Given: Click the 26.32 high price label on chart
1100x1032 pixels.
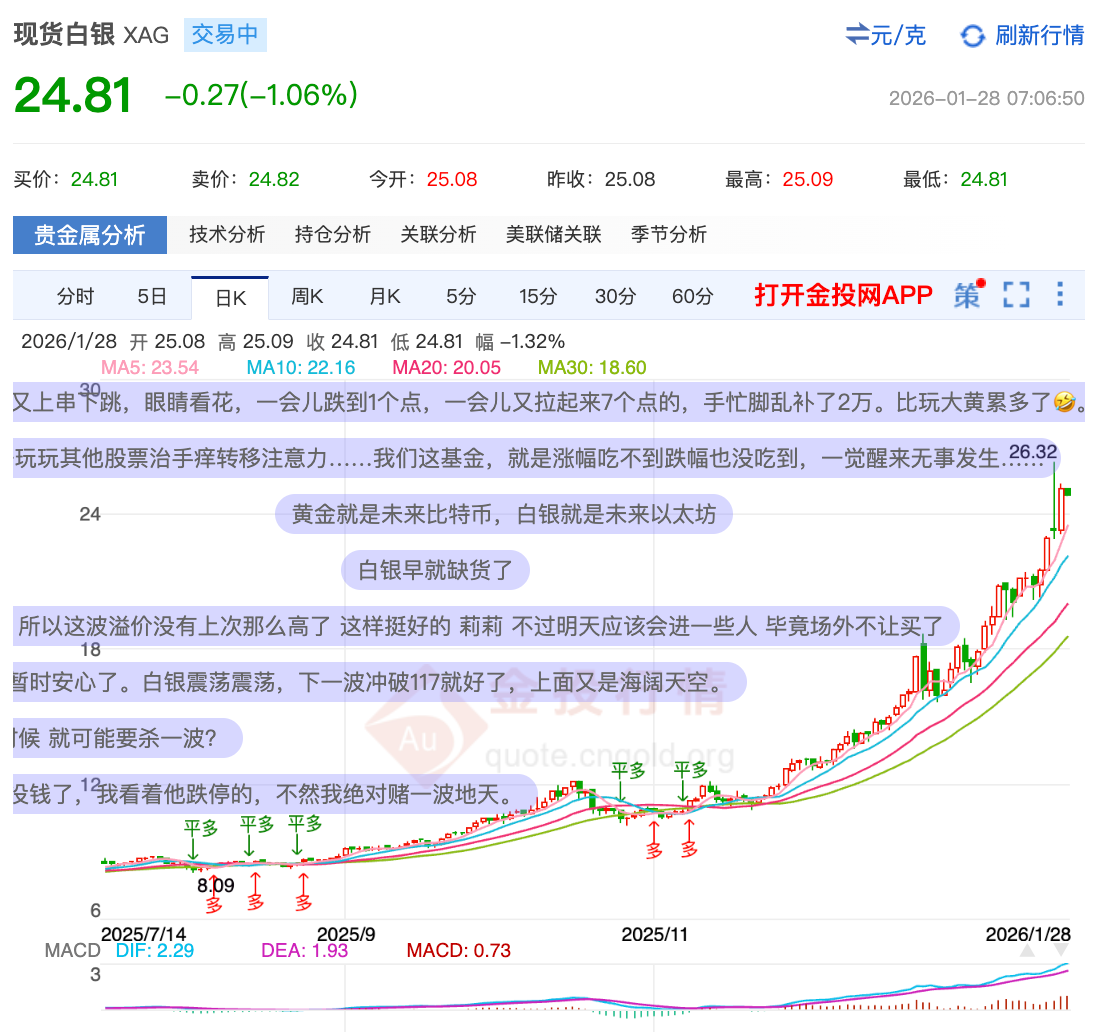Looking at the screenshot, I should pyautogui.click(x=1033, y=452).
